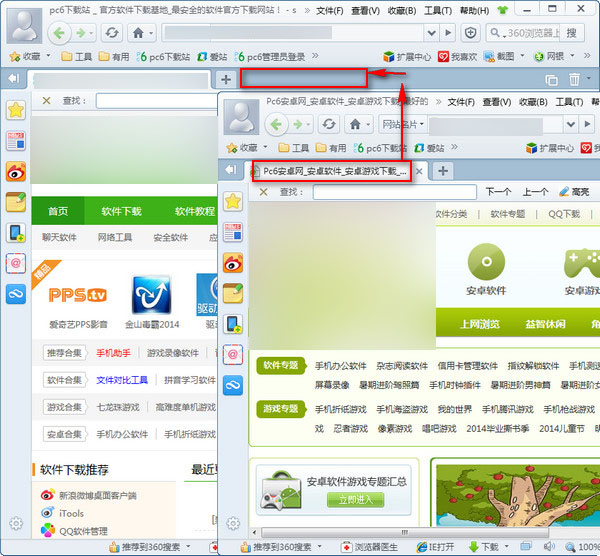Reload the page in the rear browser window

(x=112, y=33)
